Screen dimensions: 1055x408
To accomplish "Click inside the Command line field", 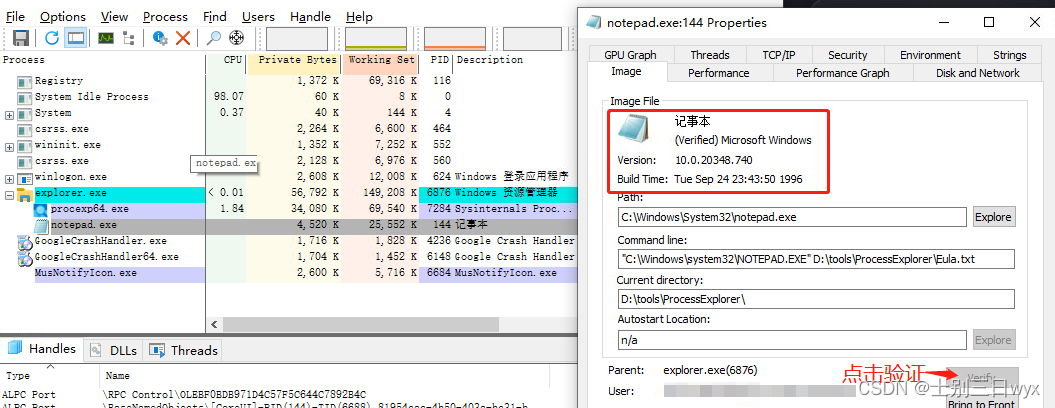I will pos(816,259).
